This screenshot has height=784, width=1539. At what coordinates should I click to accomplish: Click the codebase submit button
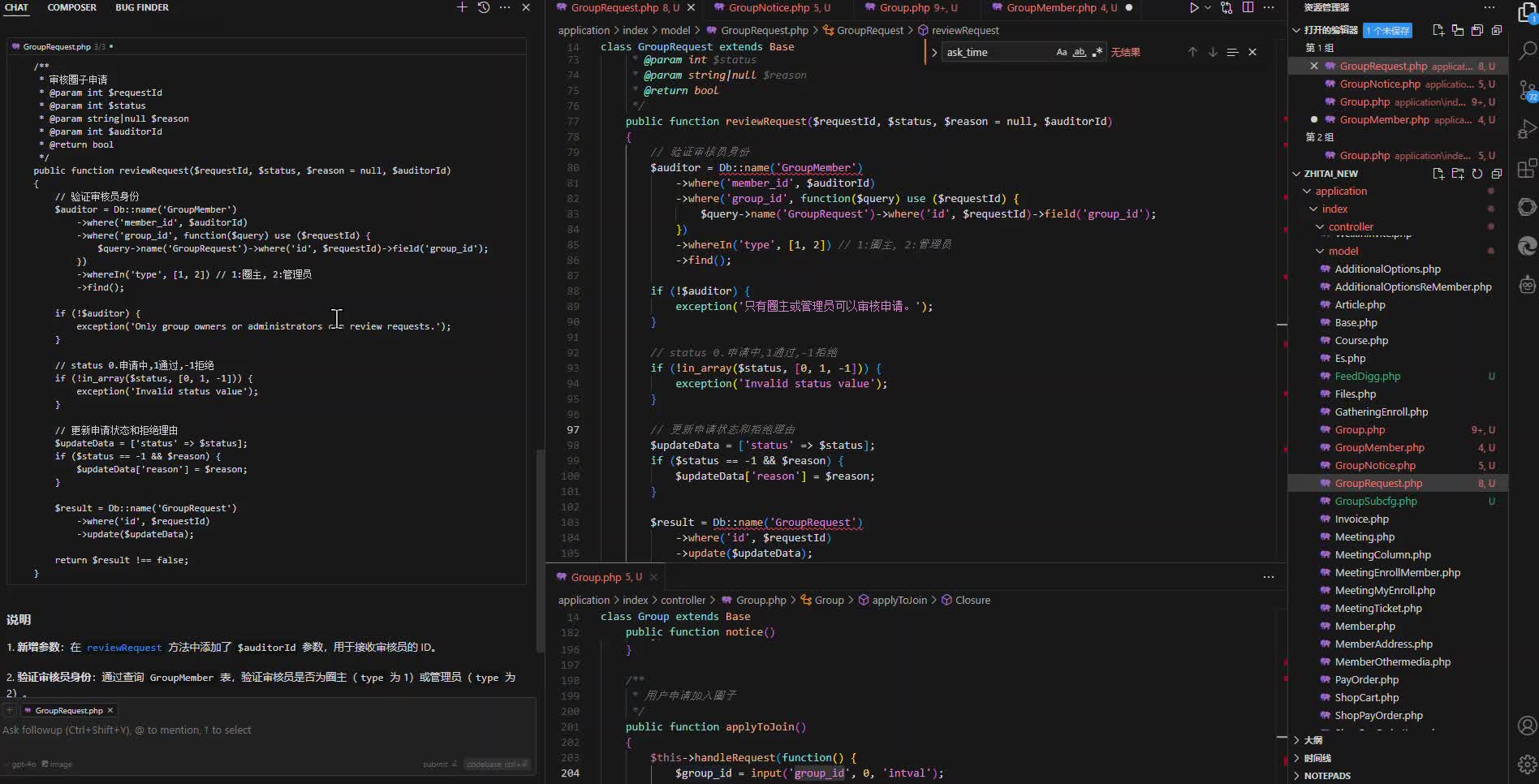(498, 764)
